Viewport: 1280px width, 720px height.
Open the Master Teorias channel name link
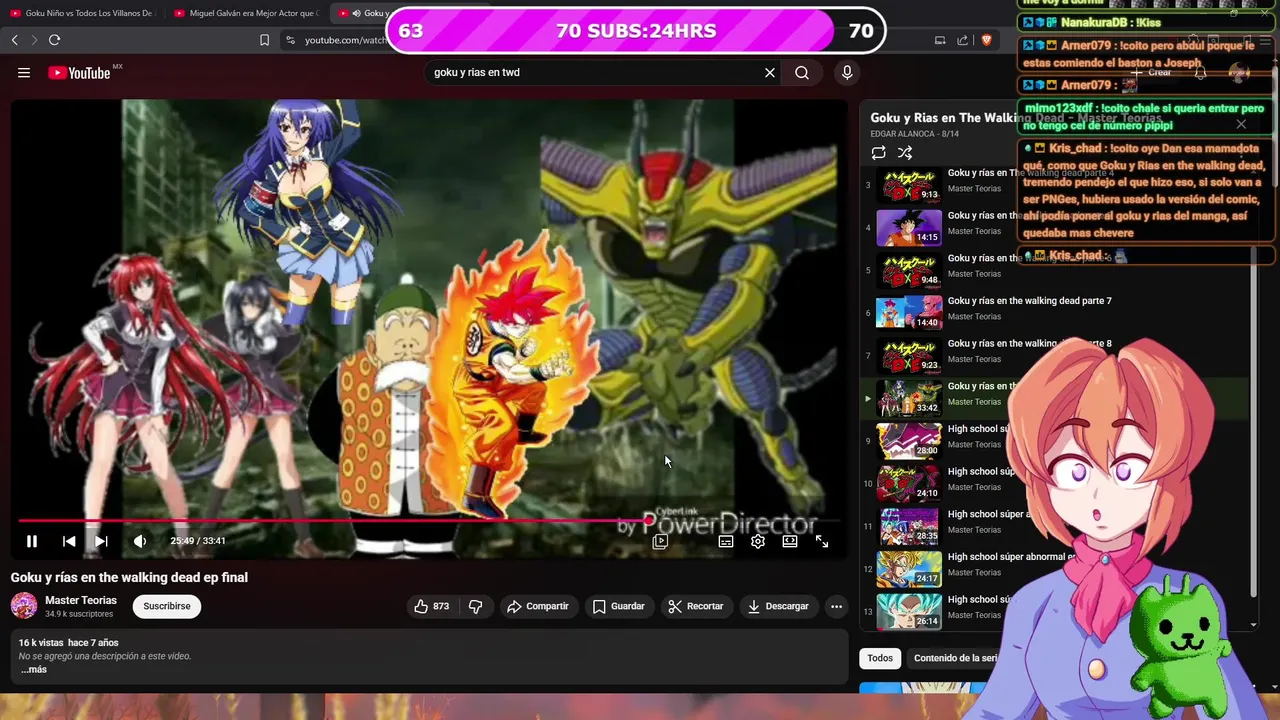[x=81, y=600]
